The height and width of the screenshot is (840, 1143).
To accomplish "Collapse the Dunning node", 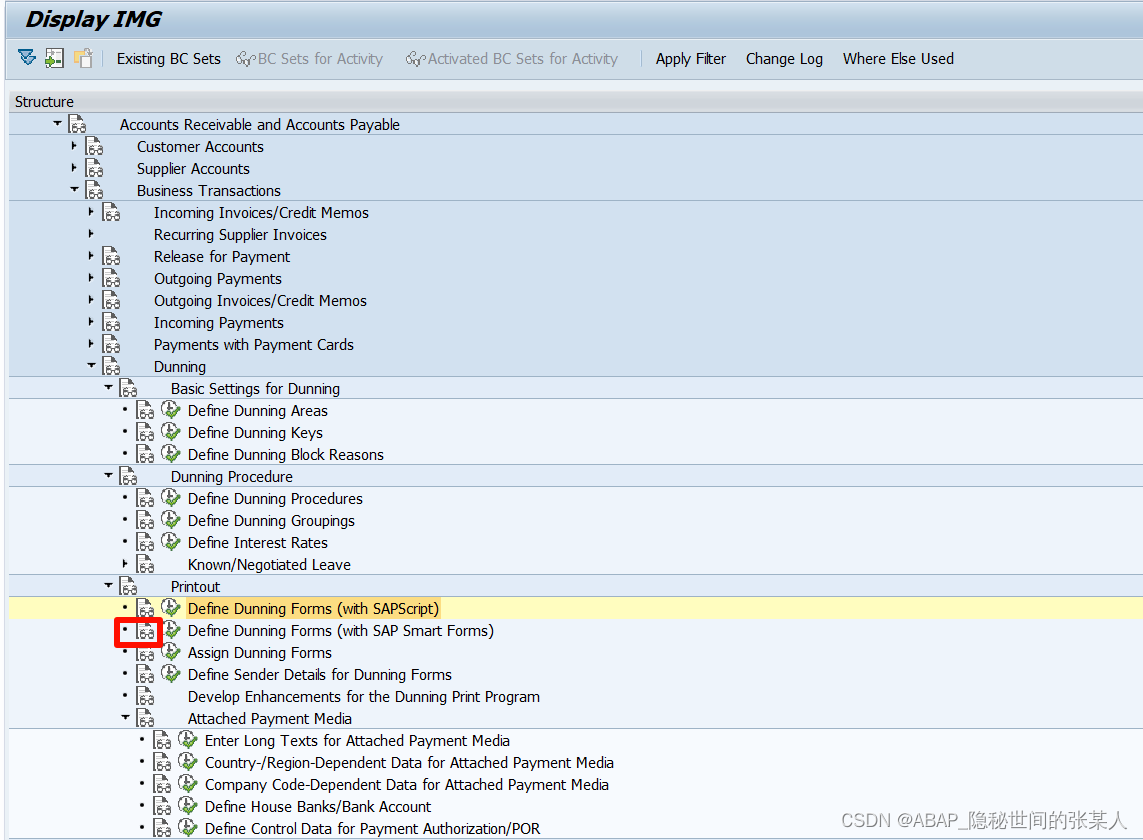I will click(91, 365).
